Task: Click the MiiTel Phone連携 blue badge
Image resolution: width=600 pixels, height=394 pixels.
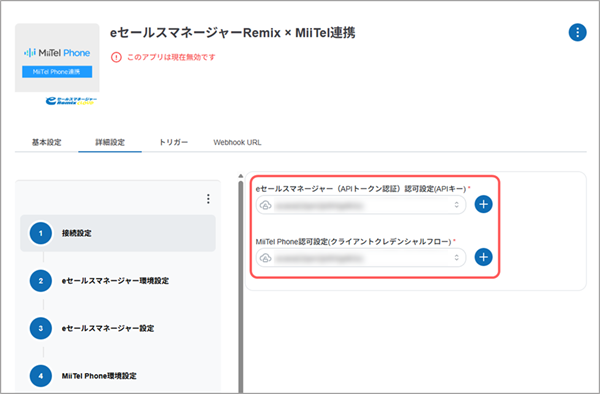Action: (x=57, y=72)
